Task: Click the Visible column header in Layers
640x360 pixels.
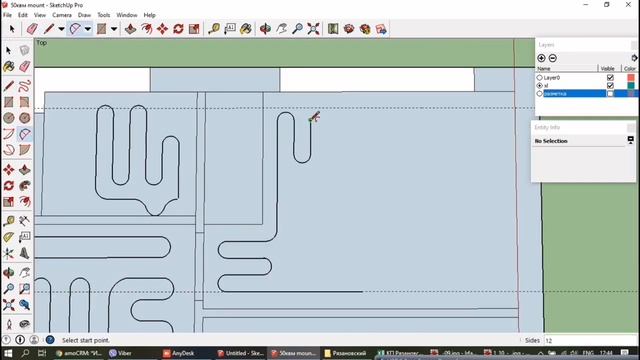Action: pos(609,69)
